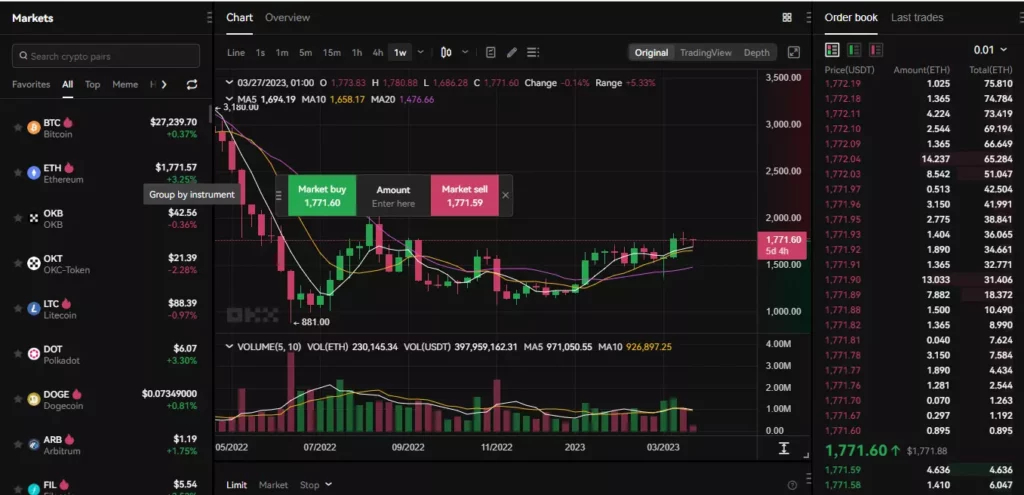Screen dimensions: 1024x495
Task: Switch chart view to TradingView
Action: point(705,53)
